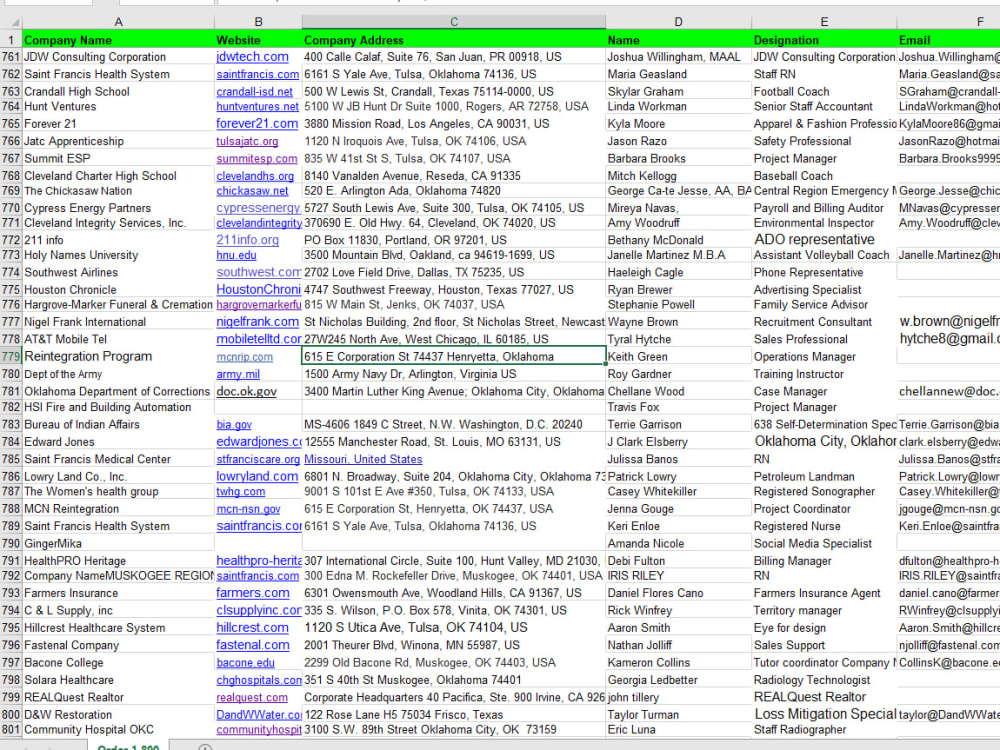
Task: Select the 615 E Corporation St 74437 Henryetta cell
Action: coord(453,357)
